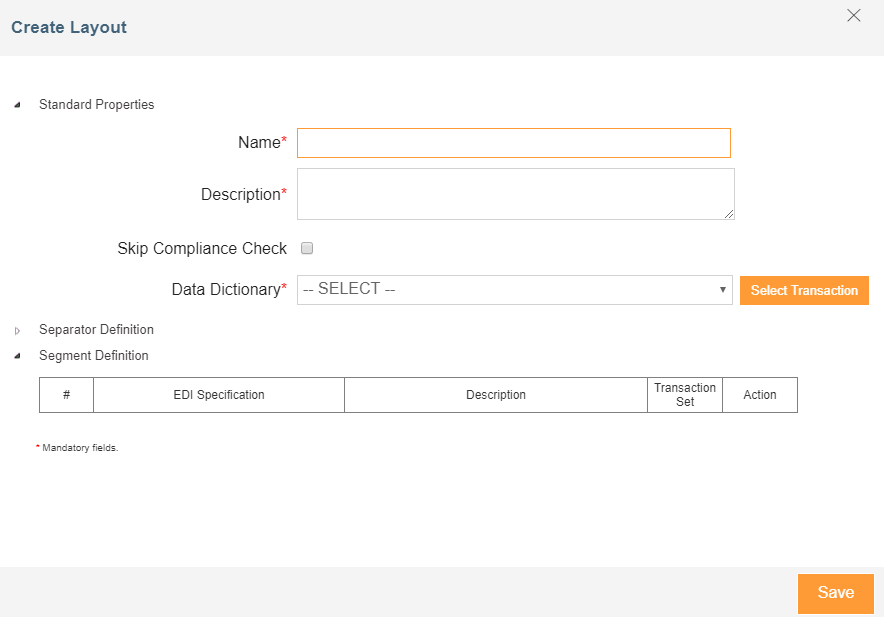Click the Action column header
The width and height of the screenshot is (884, 617).
click(x=760, y=395)
